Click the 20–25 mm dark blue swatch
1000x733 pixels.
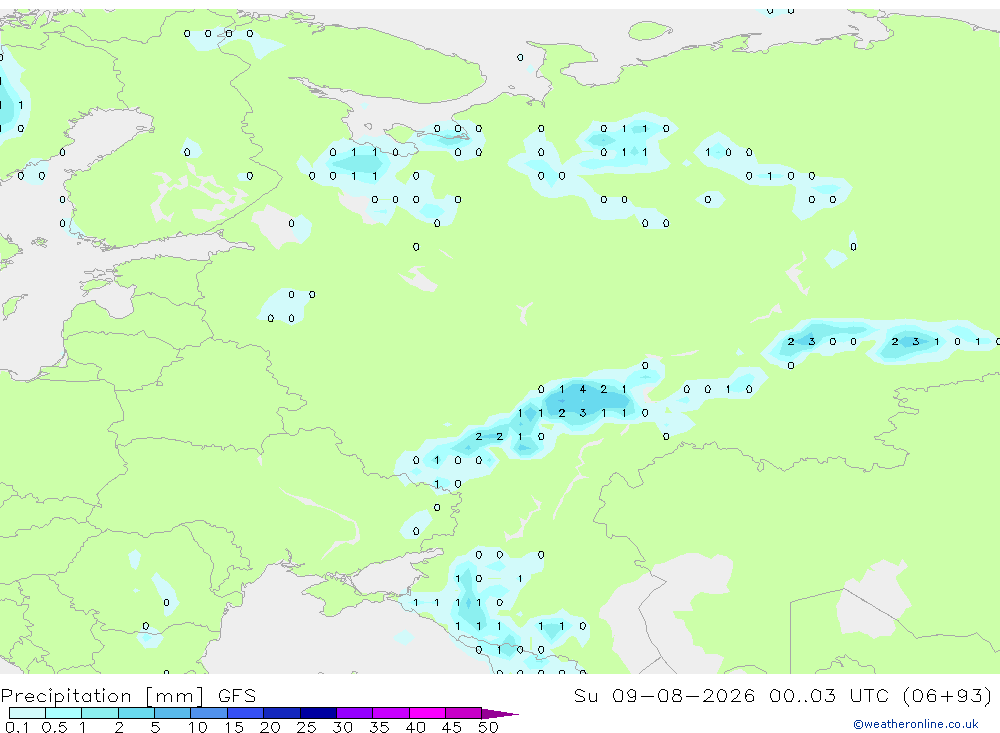coord(281,713)
